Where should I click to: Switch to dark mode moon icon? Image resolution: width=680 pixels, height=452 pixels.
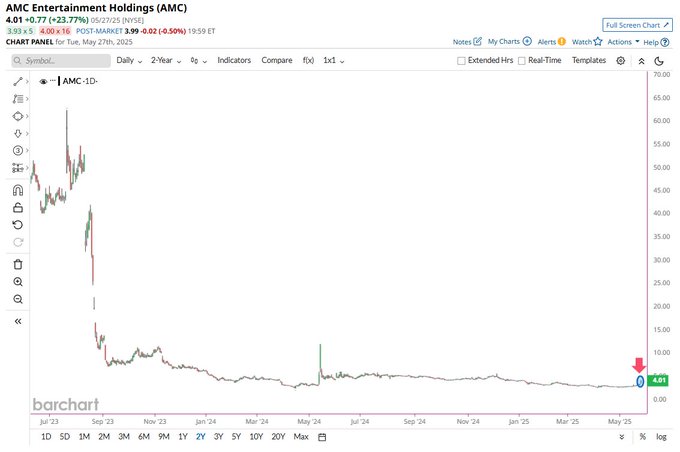pos(659,61)
